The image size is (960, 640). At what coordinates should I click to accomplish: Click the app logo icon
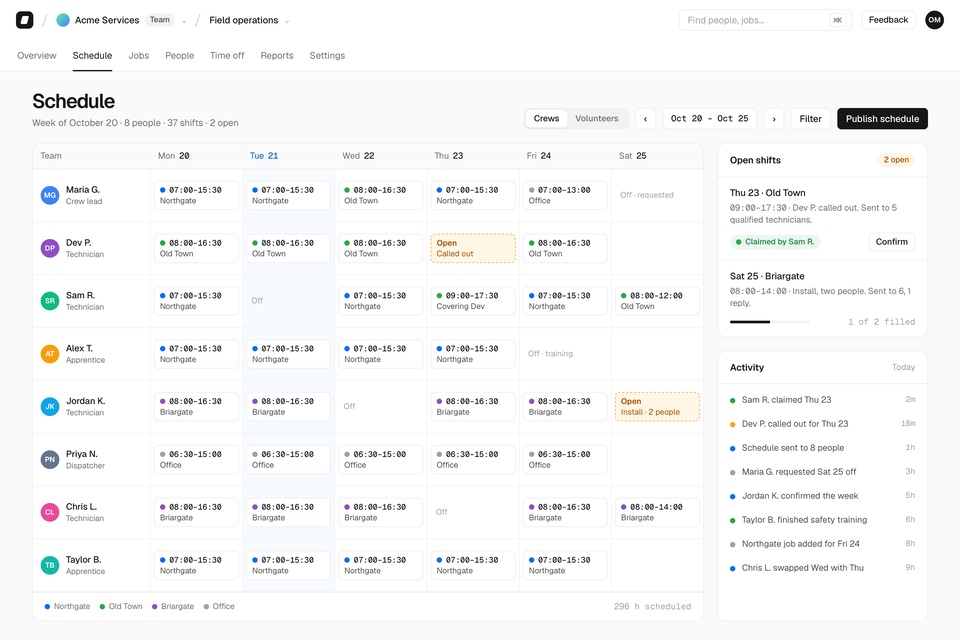24,20
